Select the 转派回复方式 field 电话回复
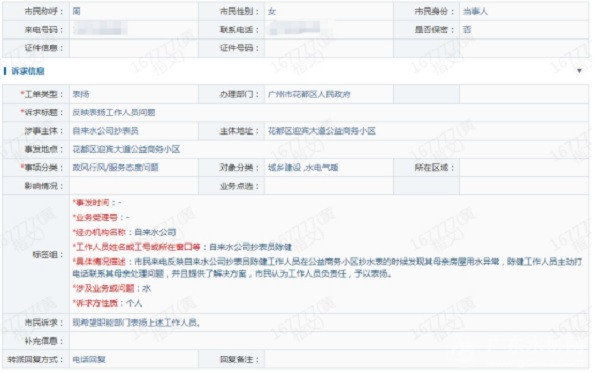 point(134,359)
